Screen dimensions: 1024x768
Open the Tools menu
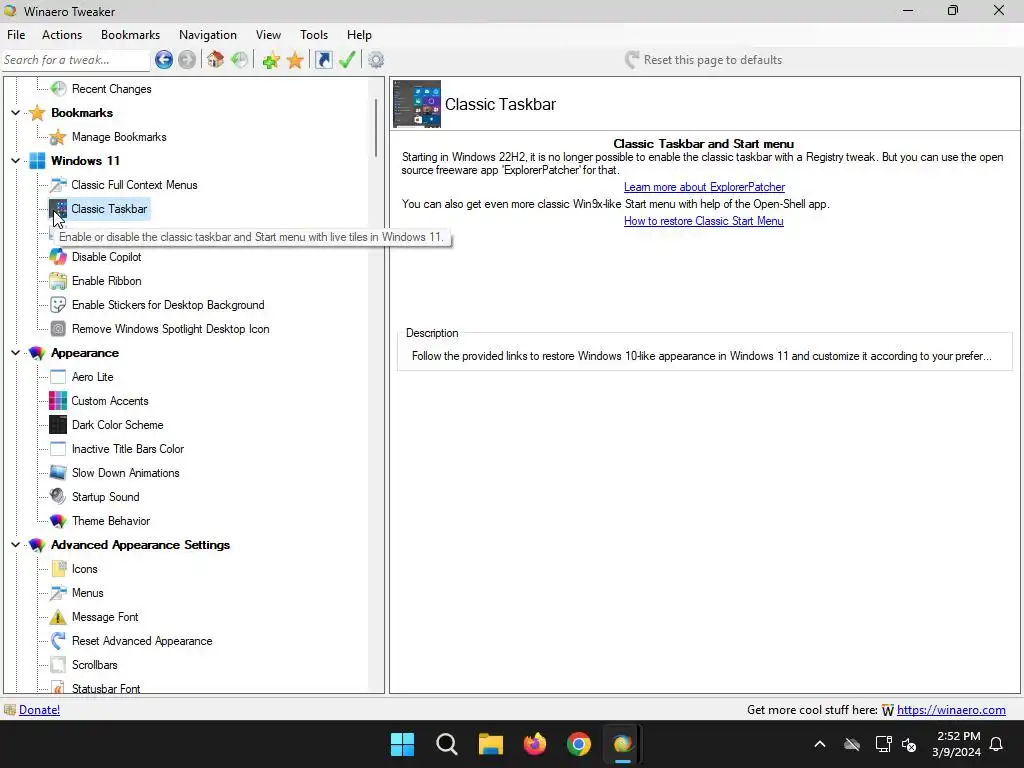pyautogui.click(x=314, y=35)
